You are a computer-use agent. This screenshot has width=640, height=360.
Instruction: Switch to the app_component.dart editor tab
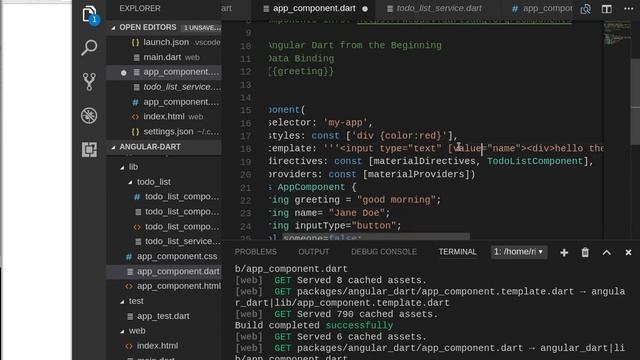point(314,9)
